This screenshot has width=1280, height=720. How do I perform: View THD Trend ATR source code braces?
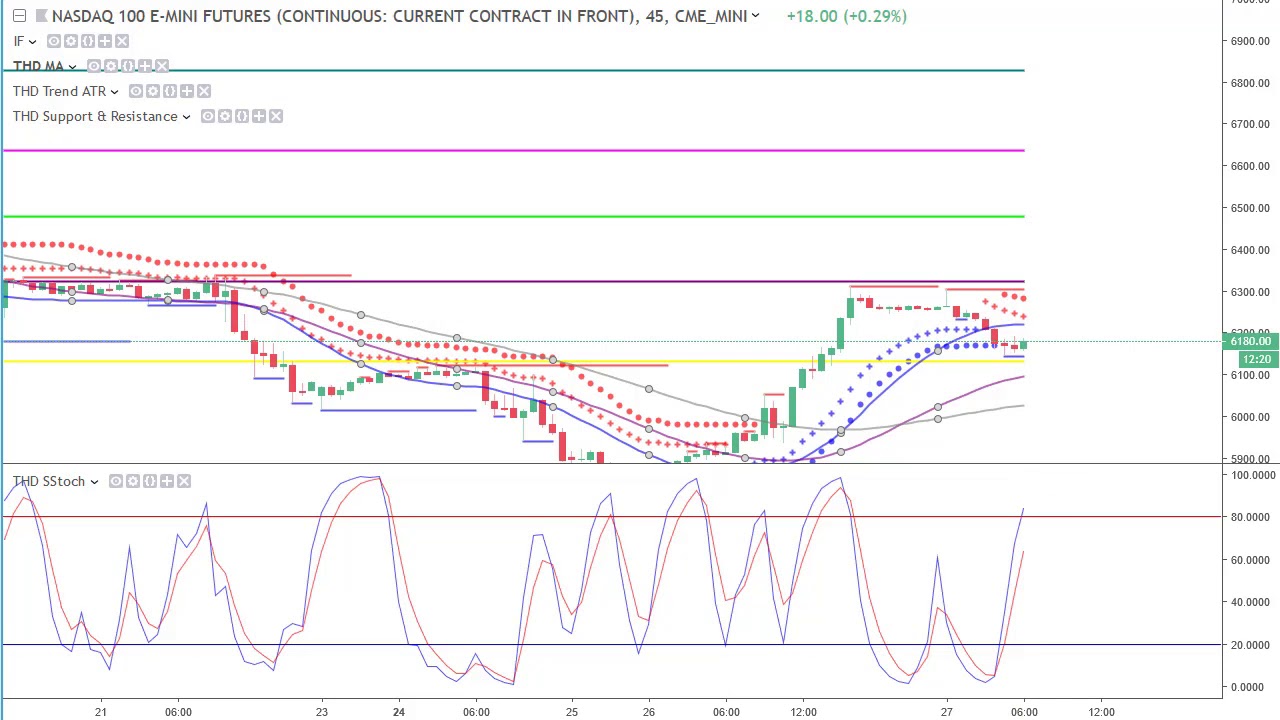(170, 91)
